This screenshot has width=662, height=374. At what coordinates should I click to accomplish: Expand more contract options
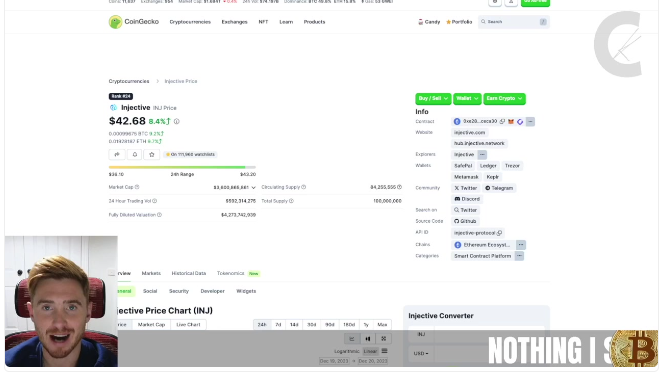pos(530,122)
